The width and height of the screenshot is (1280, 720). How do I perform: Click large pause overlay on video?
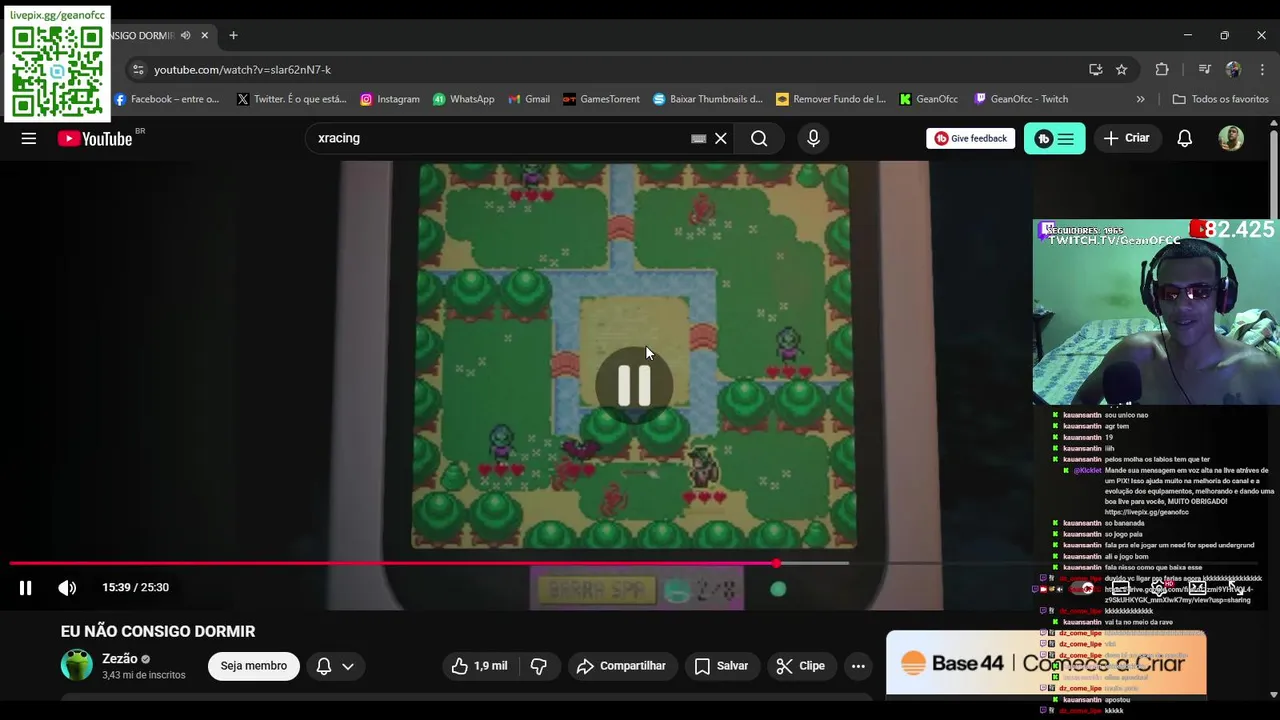click(x=634, y=385)
